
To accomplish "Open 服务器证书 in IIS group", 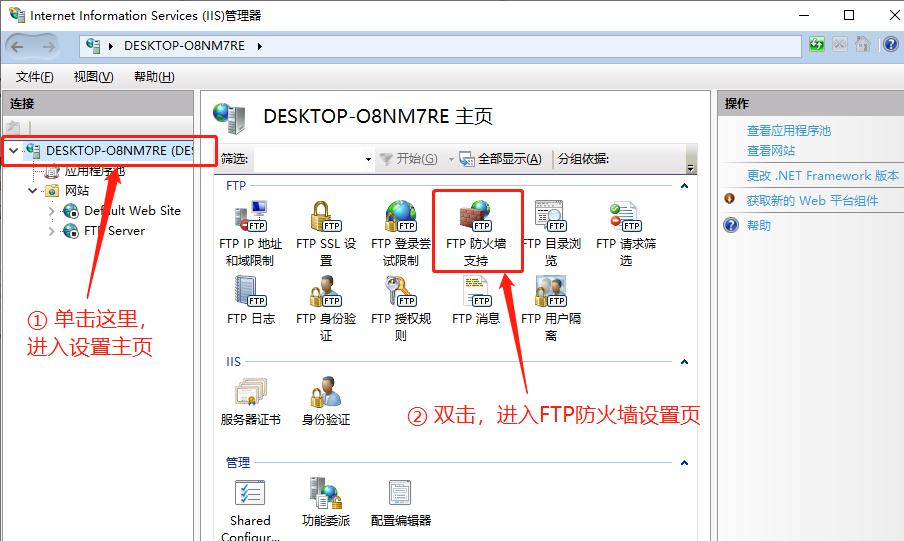I will click(250, 401).
